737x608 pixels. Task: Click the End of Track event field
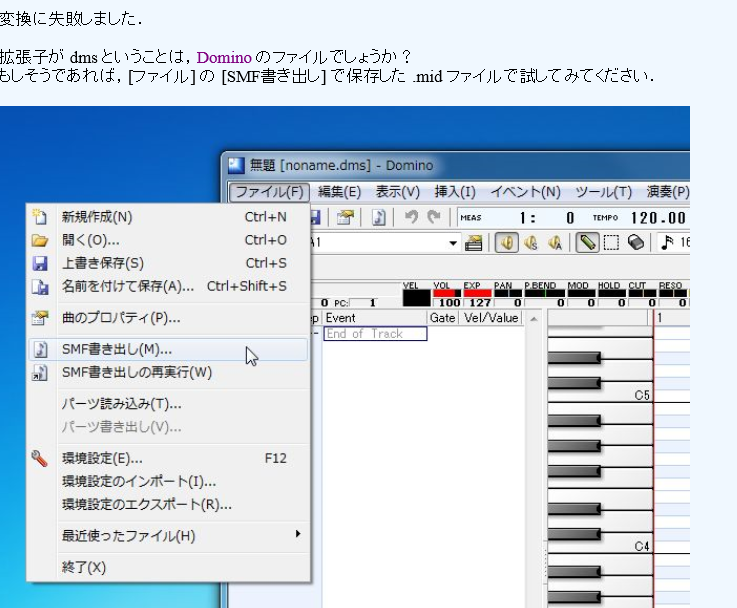(375, 334)
